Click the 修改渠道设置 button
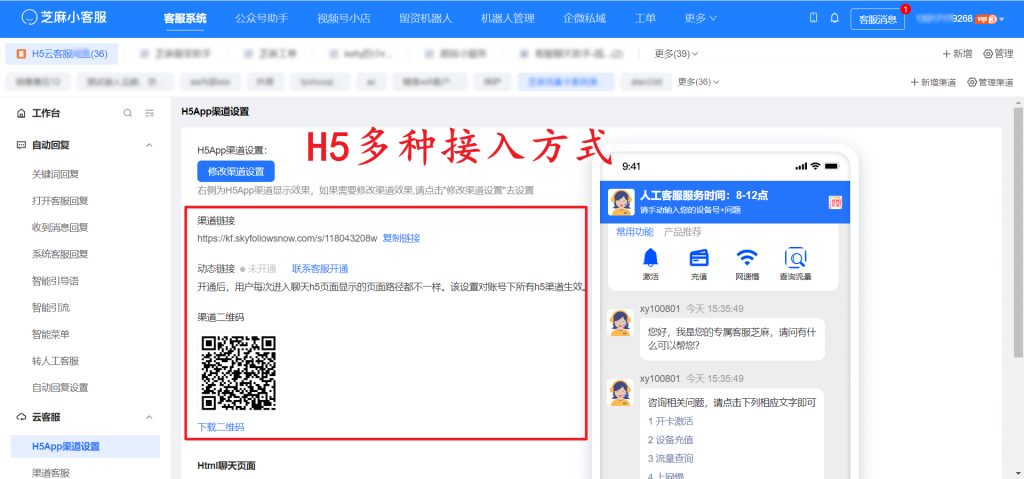 (x=236, y=171)
